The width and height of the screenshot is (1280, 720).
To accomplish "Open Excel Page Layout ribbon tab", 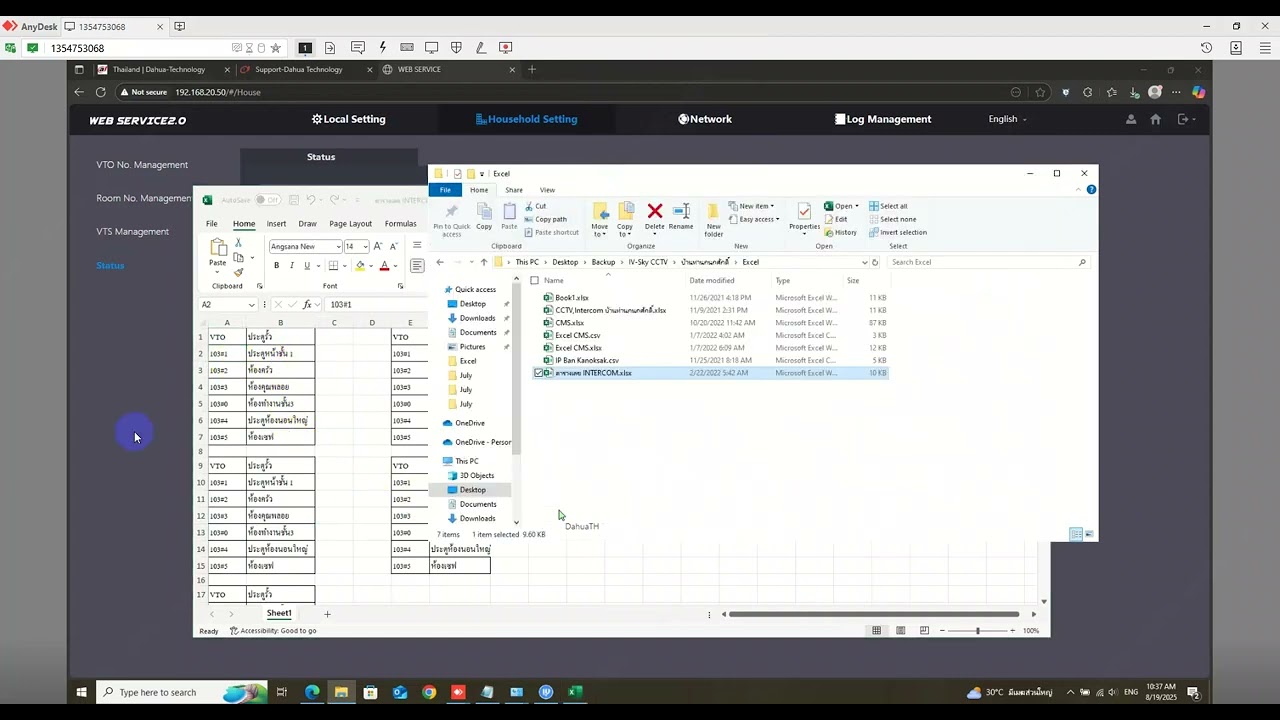I will point(350,224).
